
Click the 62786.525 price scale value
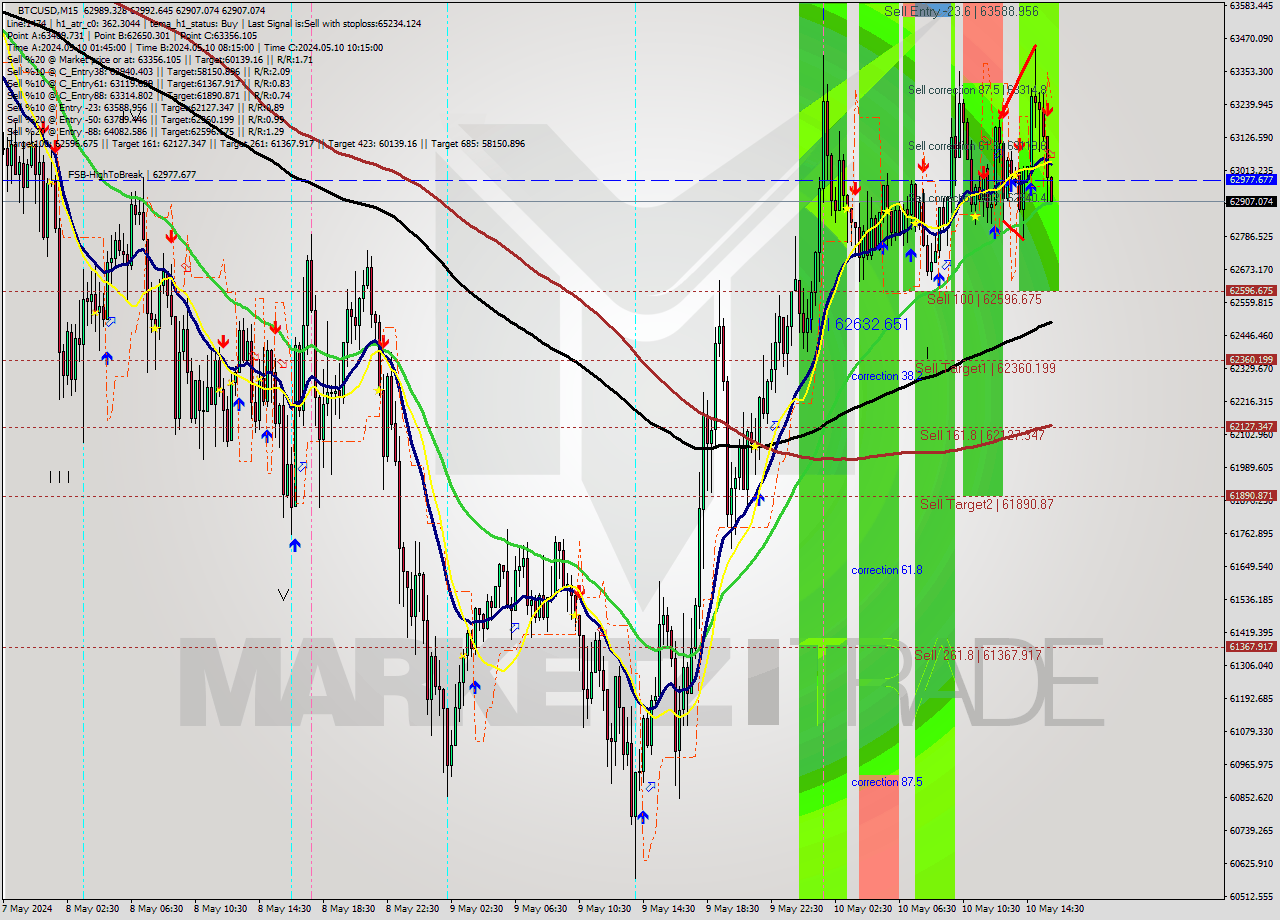coord(1251,236)
